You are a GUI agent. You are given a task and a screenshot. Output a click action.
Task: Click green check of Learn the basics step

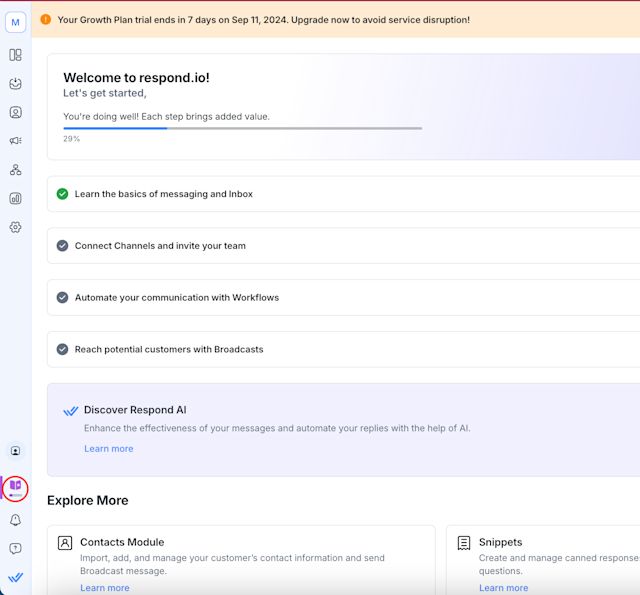pyautogui.click(x=62, y=194)
